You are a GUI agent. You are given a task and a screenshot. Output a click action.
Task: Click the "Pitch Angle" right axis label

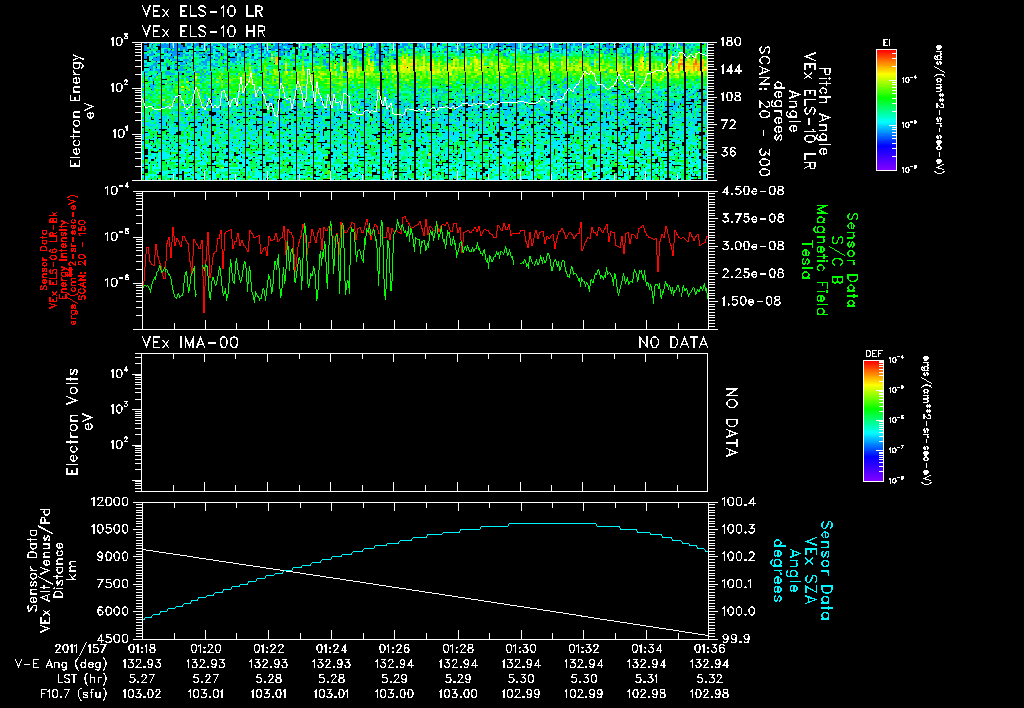pyautogui.click(x=825, y=110)
